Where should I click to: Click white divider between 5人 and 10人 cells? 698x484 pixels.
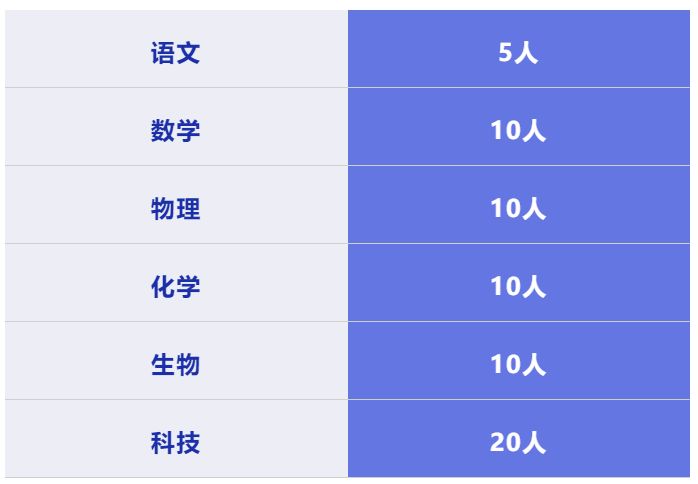[519, 88]
